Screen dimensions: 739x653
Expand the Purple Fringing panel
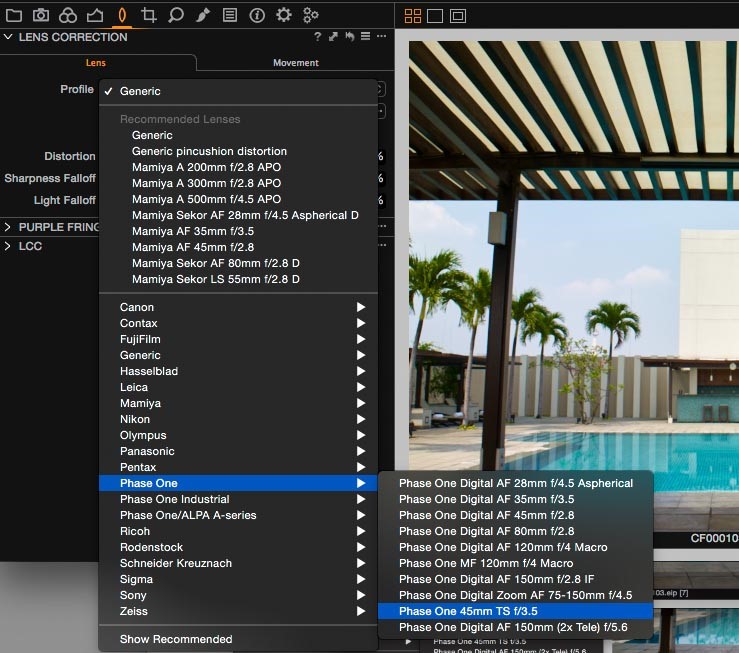(8, 227)
